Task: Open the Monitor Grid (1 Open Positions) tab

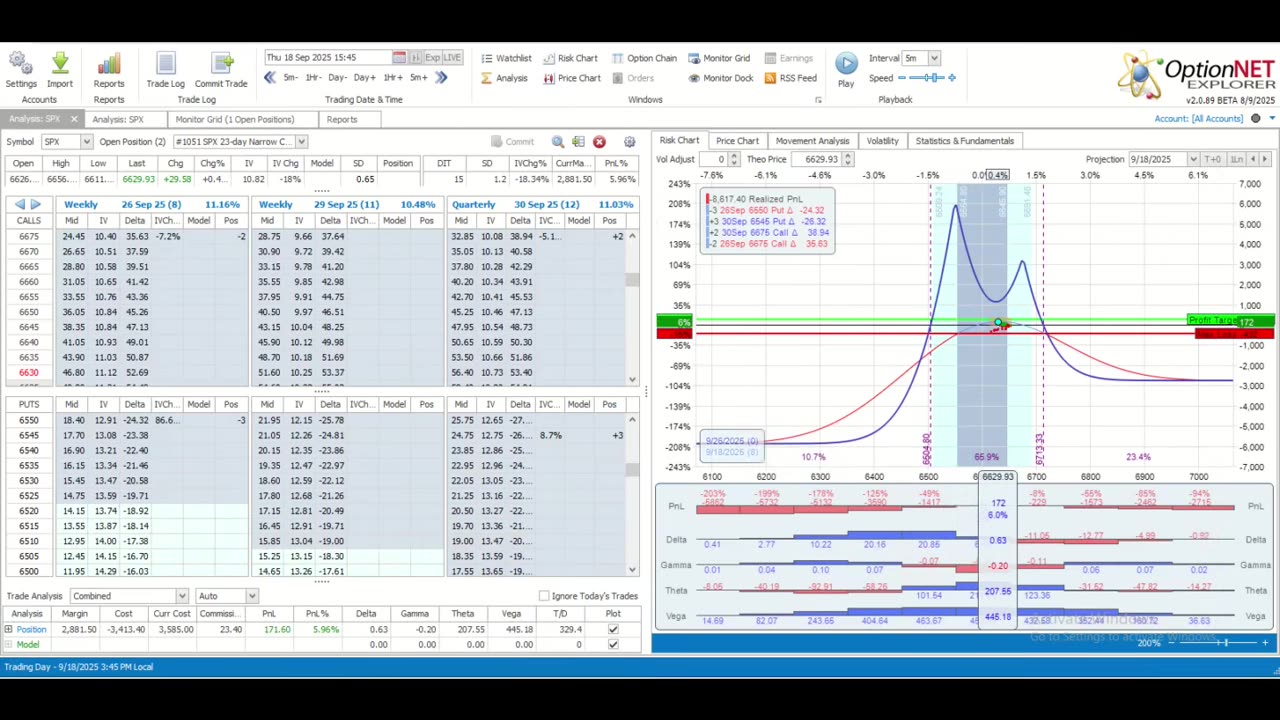Action: pyautogui.click(x=235, y=120)
